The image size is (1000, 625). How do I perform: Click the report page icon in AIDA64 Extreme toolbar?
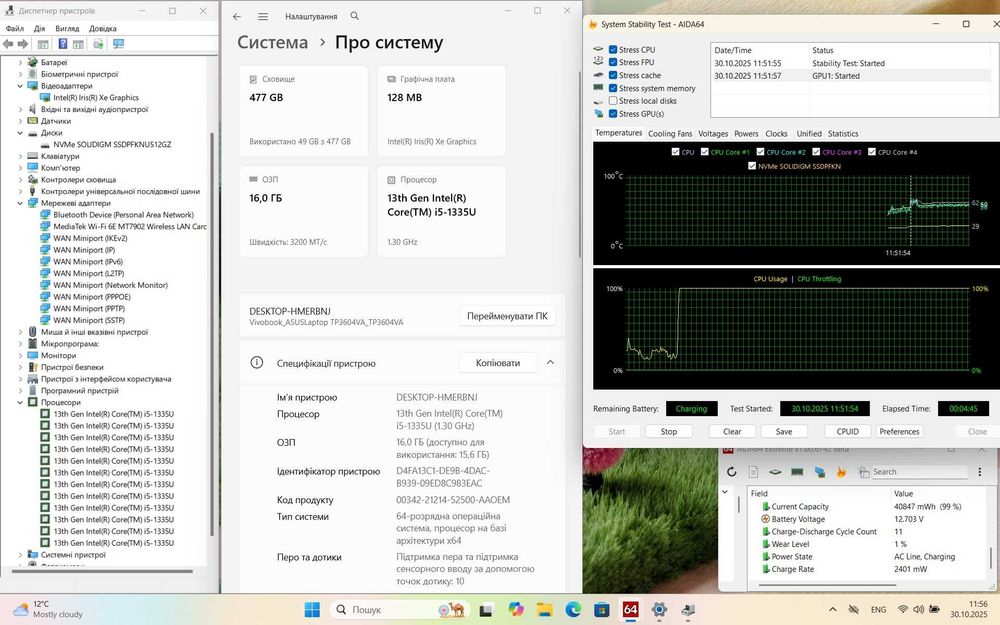[753, 472]
